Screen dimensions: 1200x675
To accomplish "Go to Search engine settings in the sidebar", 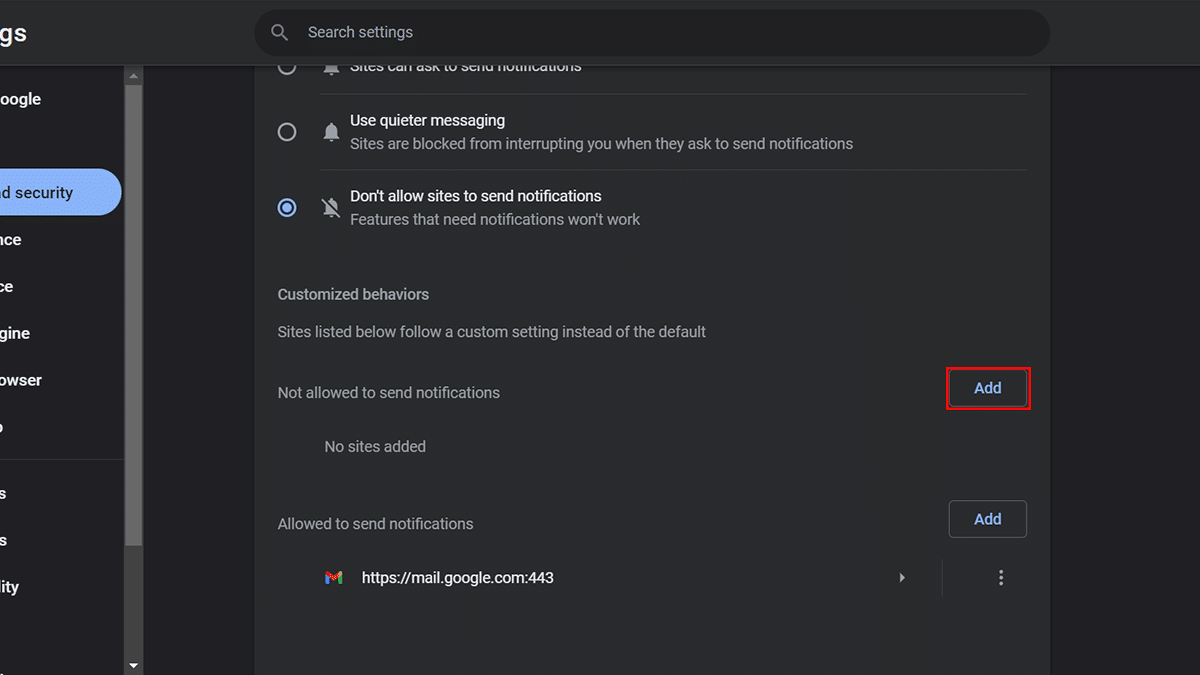I will coord(15,333).
